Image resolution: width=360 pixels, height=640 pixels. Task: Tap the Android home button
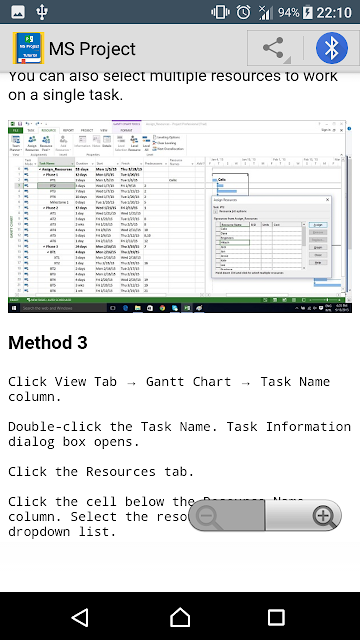[180, 617]
